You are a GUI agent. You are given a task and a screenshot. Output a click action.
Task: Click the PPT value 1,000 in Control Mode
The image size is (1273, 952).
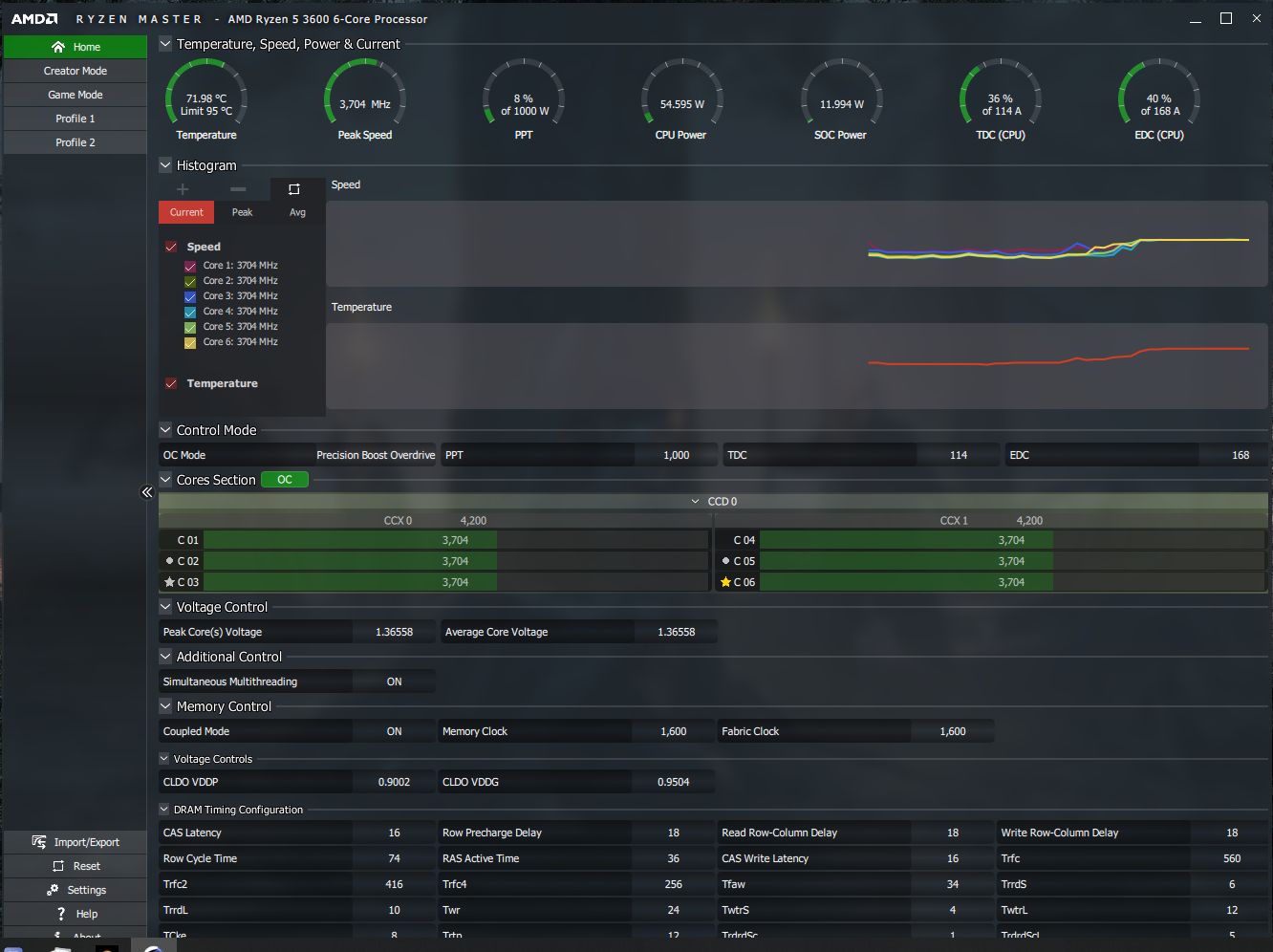677,455
